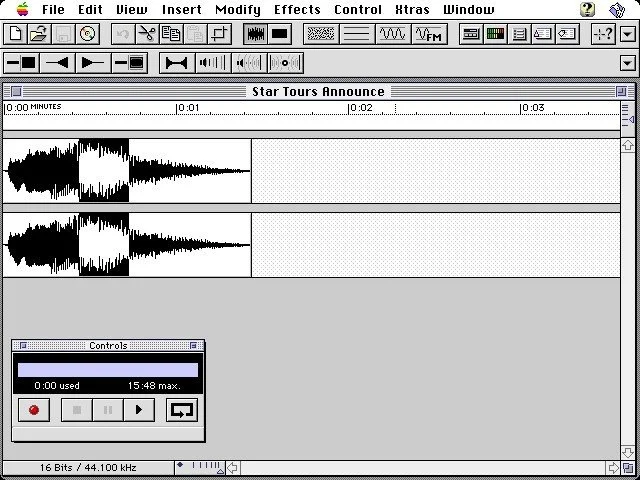Open the Xtras menu
Image resolution: width=640 pixels, height=480 pixels.
click(412, 9)
